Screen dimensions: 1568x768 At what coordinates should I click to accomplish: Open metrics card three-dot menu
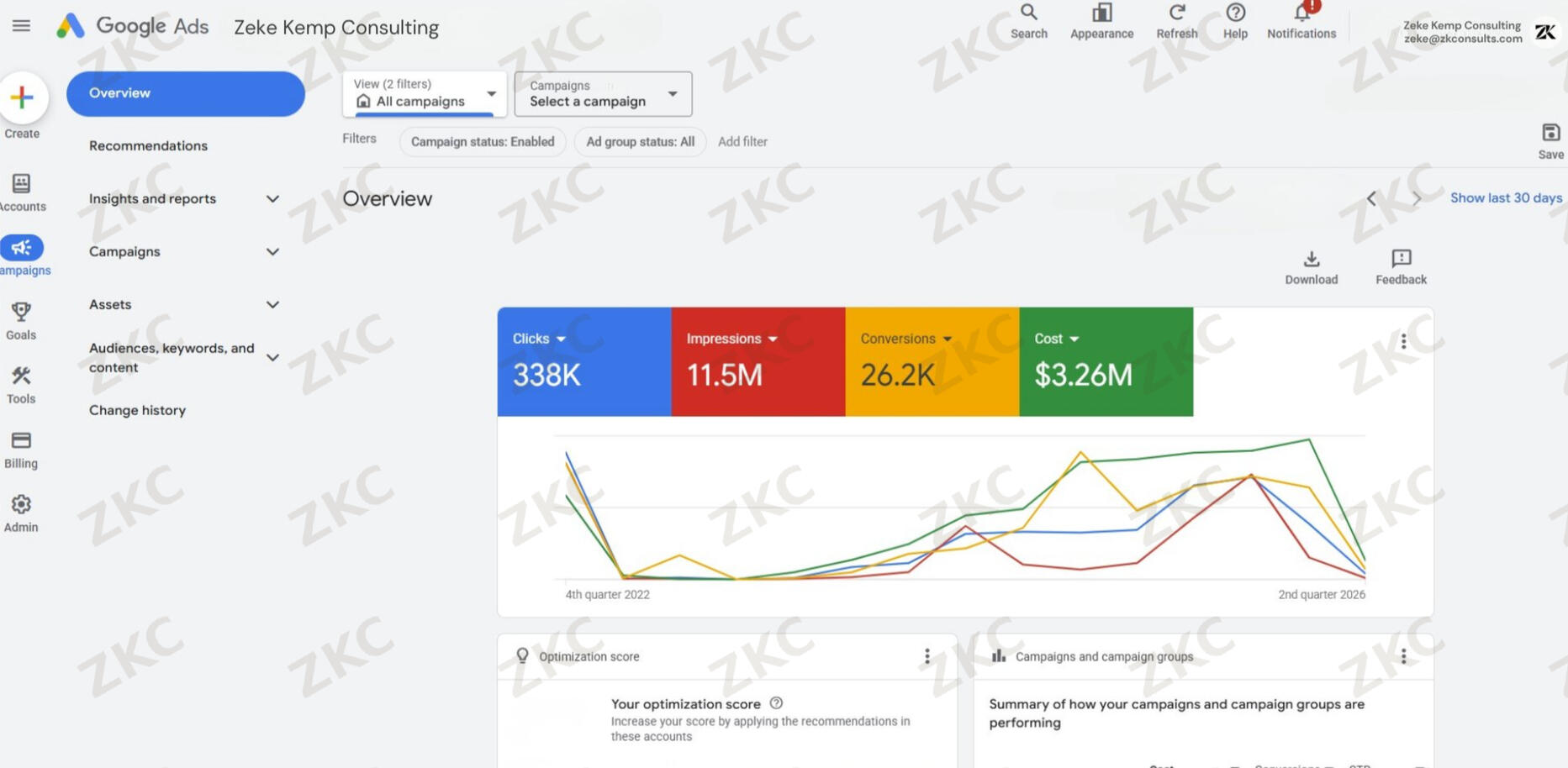pos(1403,341)
